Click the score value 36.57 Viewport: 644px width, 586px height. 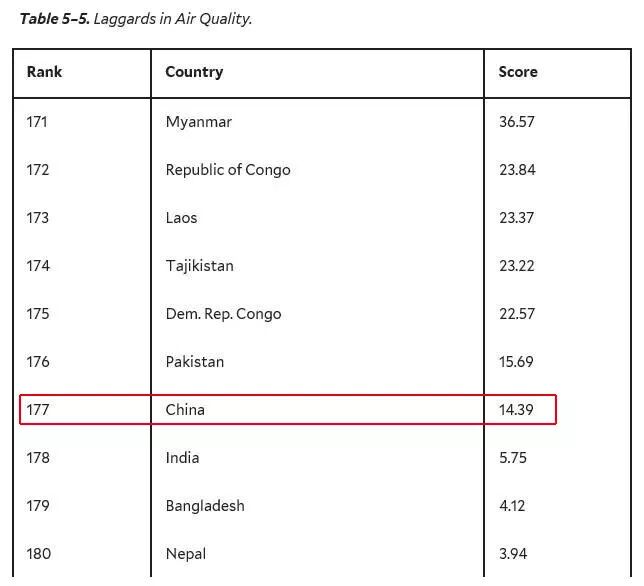pos(517,122)
